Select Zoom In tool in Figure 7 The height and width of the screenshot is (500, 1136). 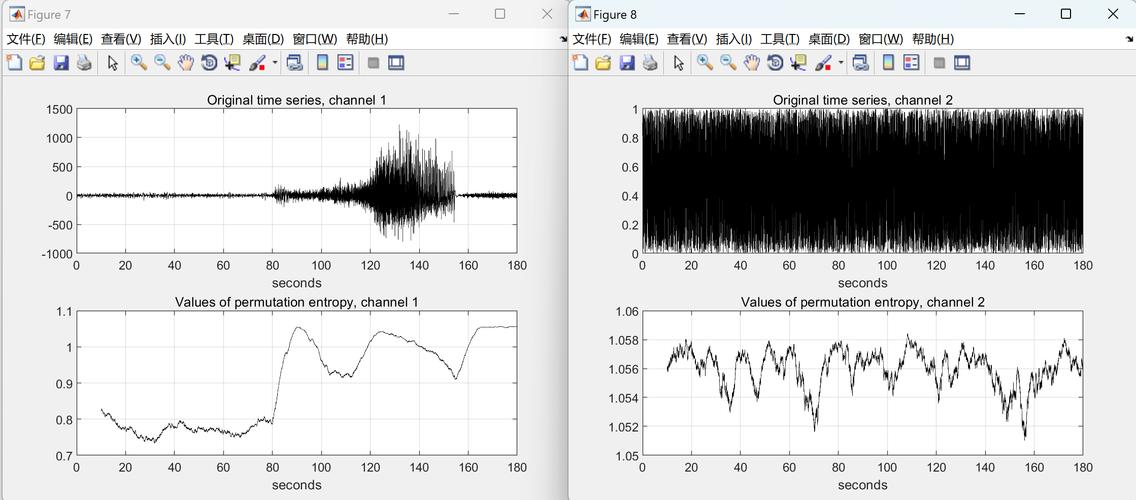click(138, 63)
